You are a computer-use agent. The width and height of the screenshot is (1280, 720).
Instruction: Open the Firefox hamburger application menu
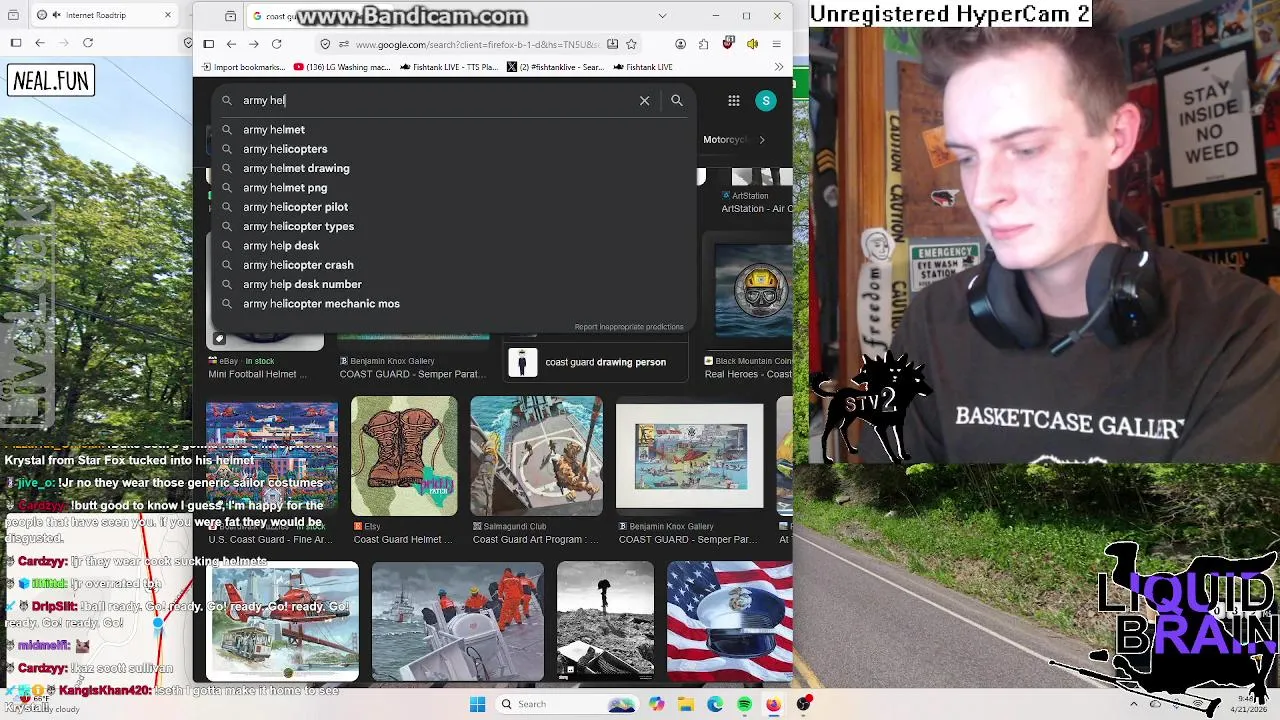click(776, 44)
